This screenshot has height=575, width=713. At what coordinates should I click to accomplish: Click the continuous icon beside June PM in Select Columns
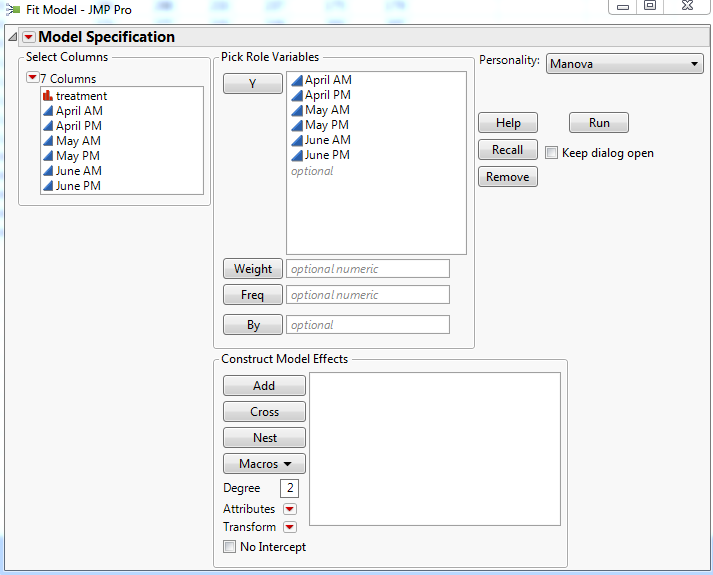click(x=48, y=185)
